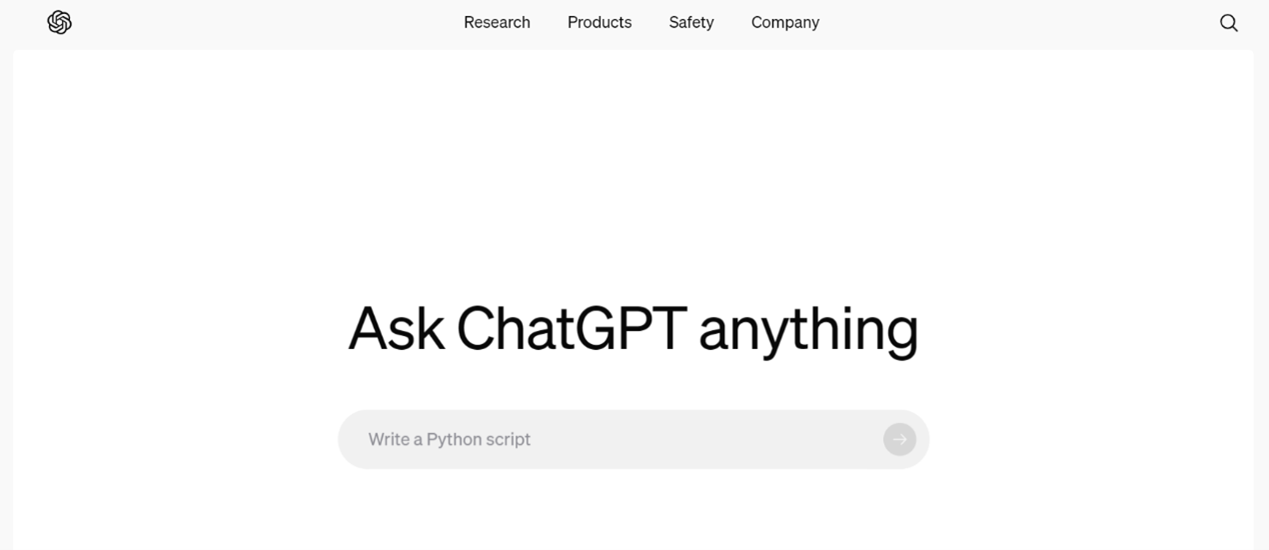The height and width of the screenshot is (550, 1269).
Task: Expand the Products dropdown in the header
Action: coord(599,22)
